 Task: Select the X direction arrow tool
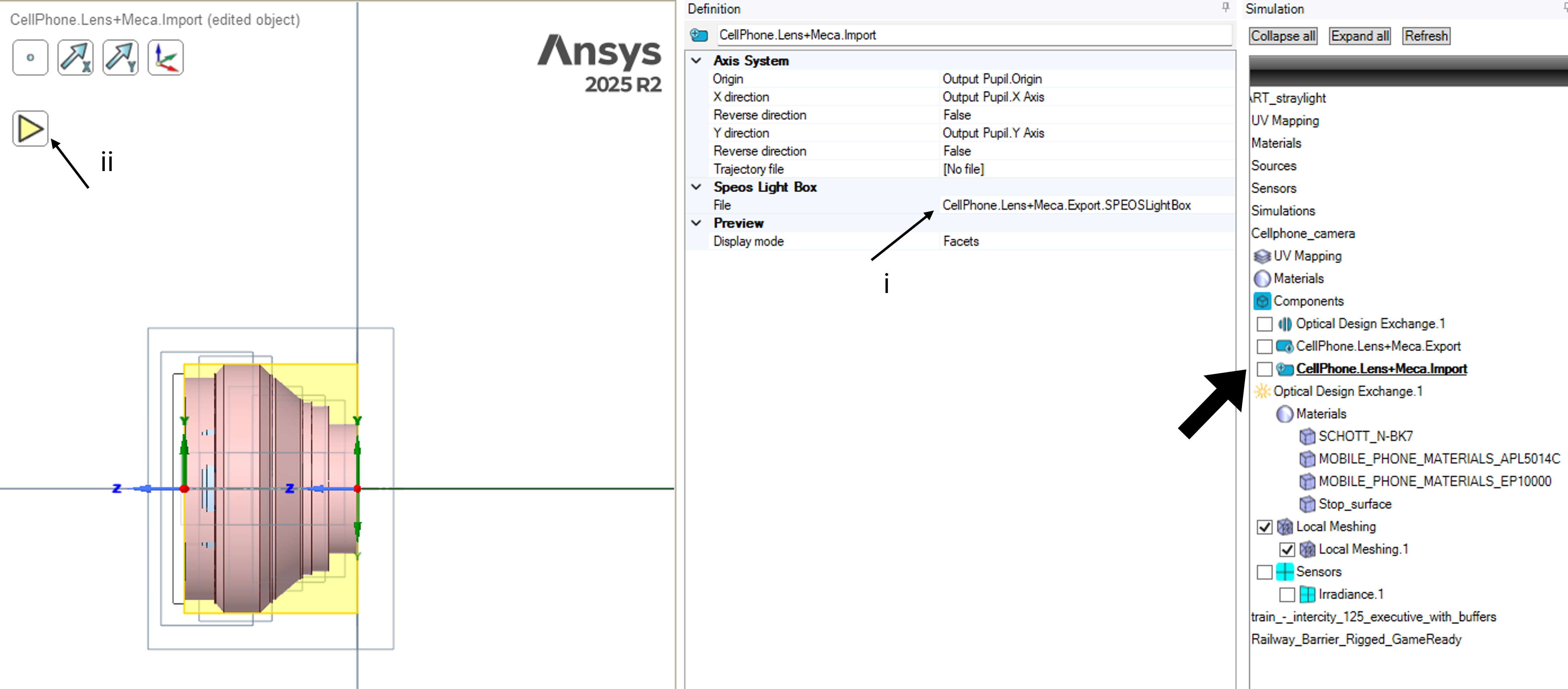pyautogui.click(x=76, y=58)
